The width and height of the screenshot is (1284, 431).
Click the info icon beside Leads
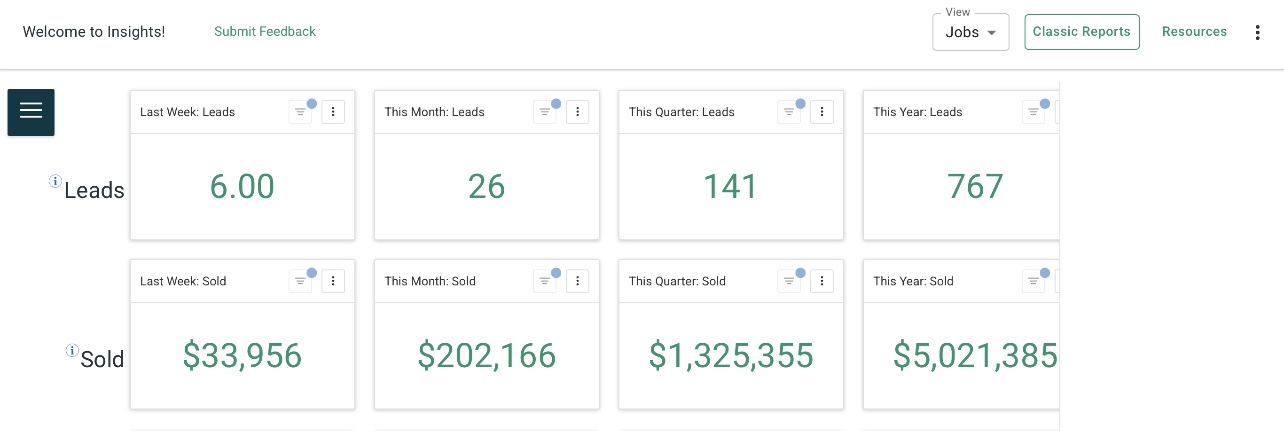[x=56, y=181]
